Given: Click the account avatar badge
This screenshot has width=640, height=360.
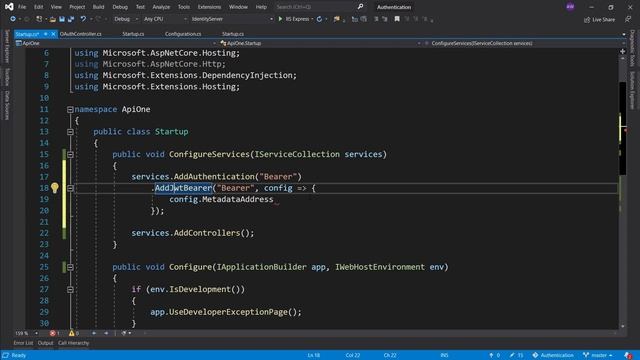Looking at the screenshot, I should (570, 7).
